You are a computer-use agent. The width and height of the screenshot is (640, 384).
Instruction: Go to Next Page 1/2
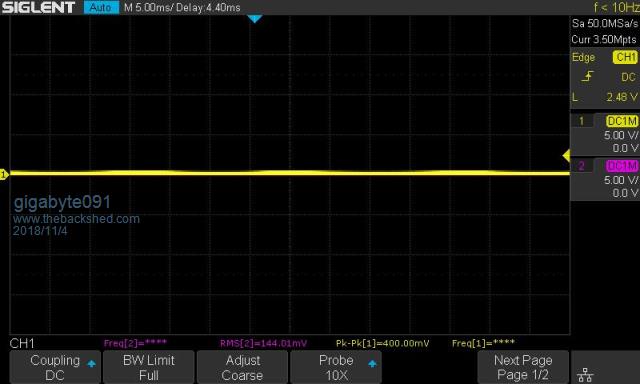(523, 367)
